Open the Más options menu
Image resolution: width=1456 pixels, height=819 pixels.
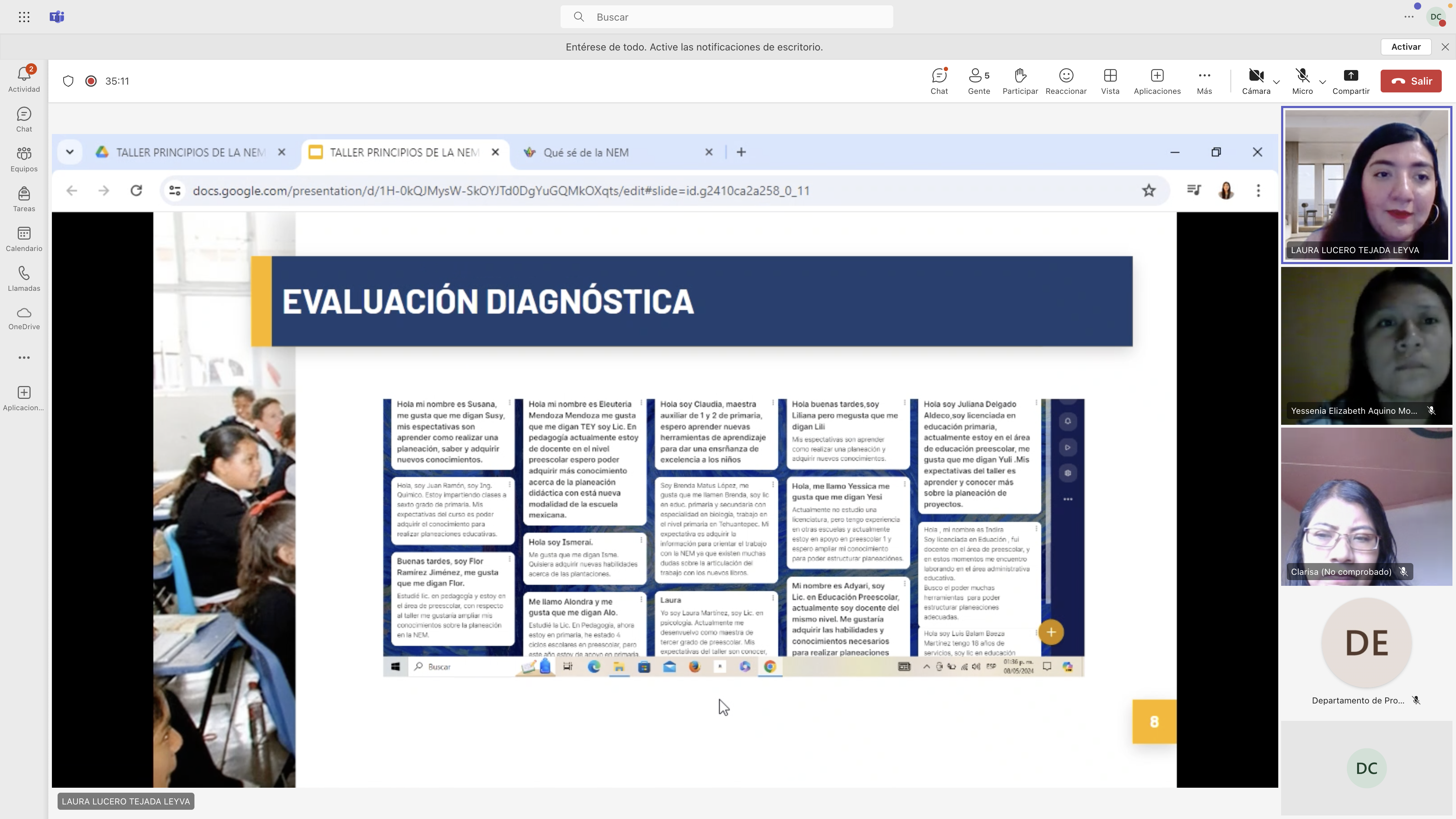(1204, 81)
